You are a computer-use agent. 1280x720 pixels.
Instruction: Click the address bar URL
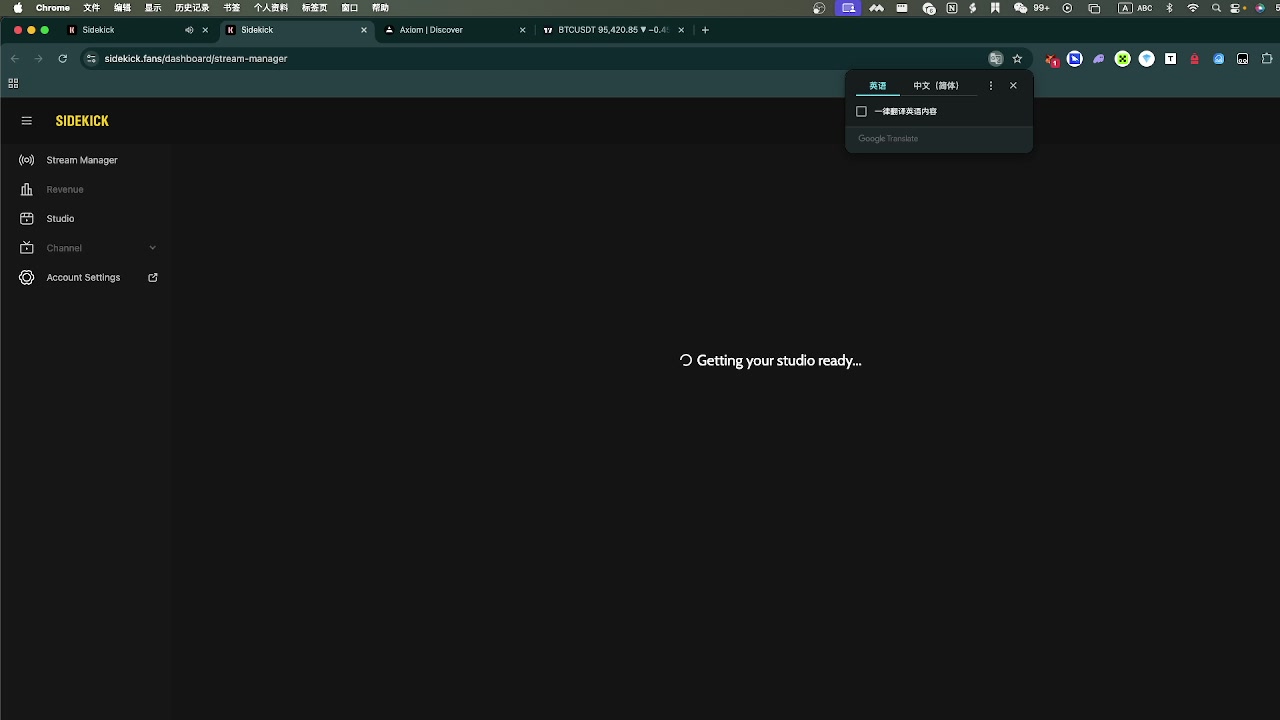click(x=196, y=59)
